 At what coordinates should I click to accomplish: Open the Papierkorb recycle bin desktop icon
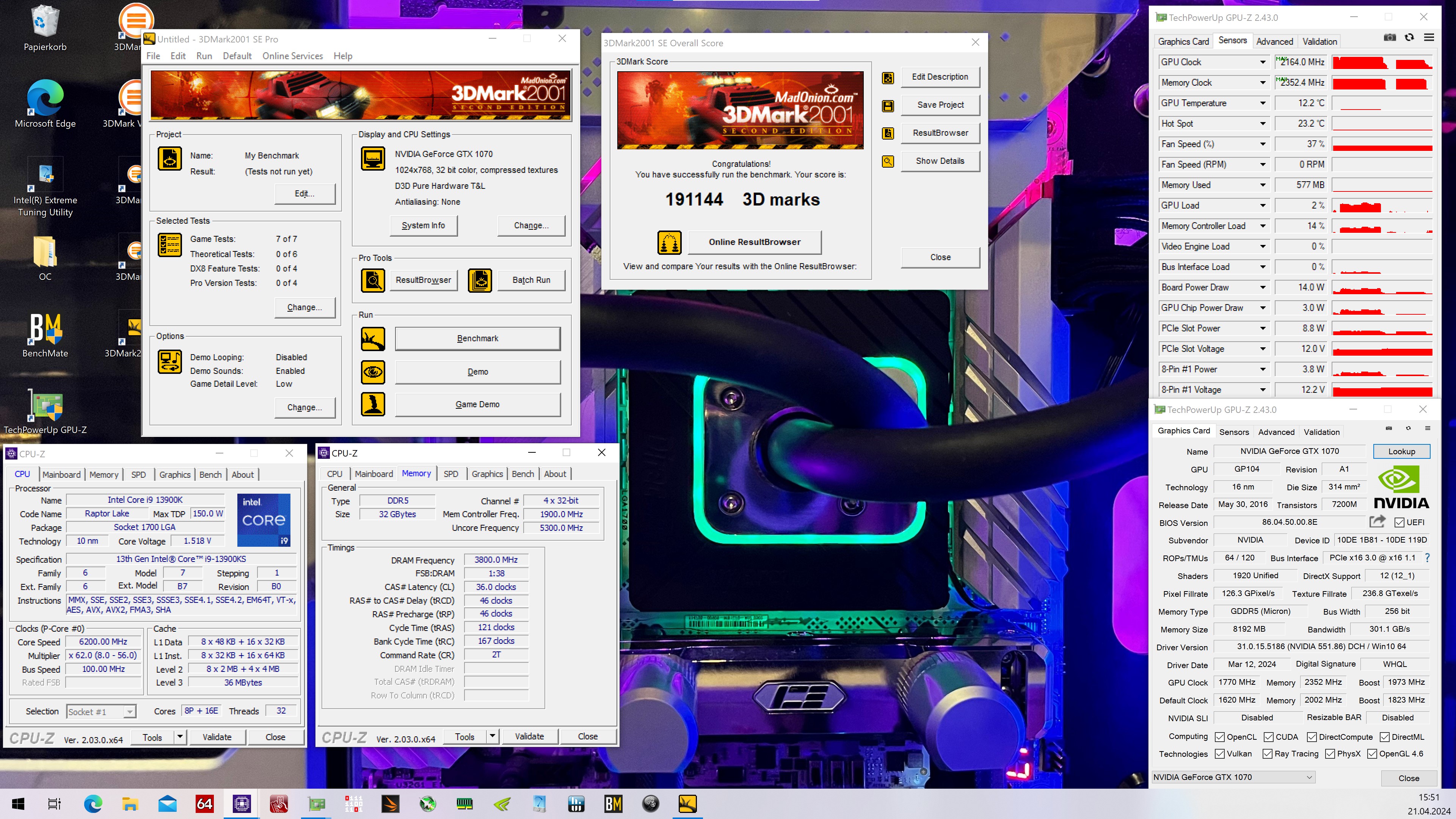[45, 28]
